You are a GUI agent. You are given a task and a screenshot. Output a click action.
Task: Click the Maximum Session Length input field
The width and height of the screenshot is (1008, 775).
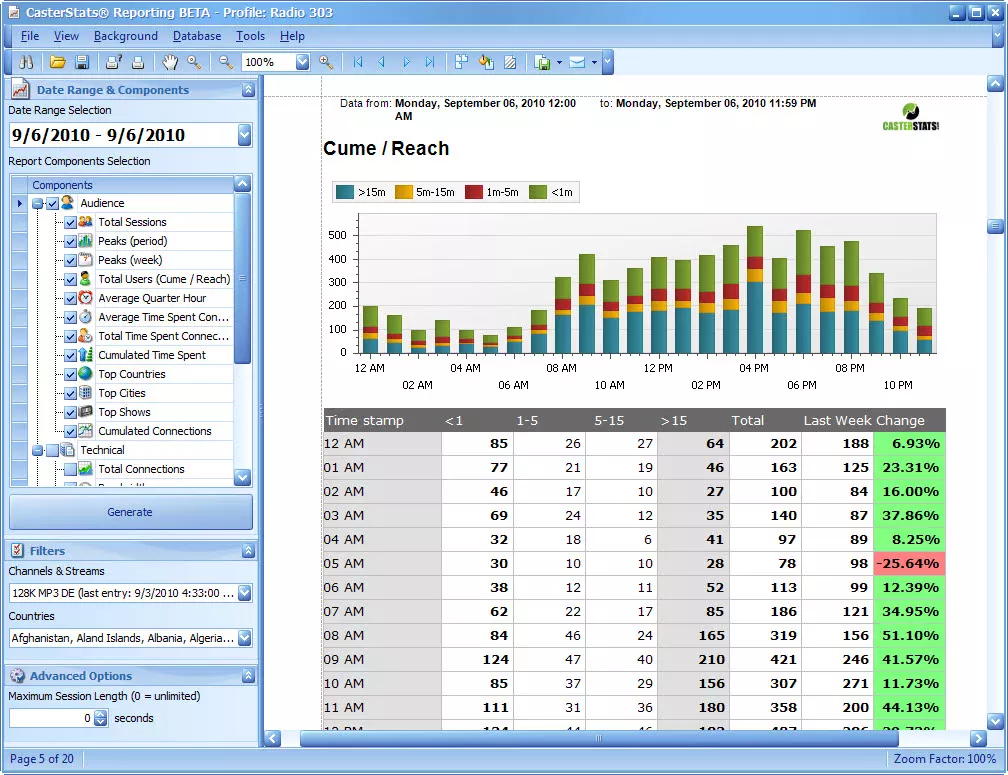[x=51, y=718]
